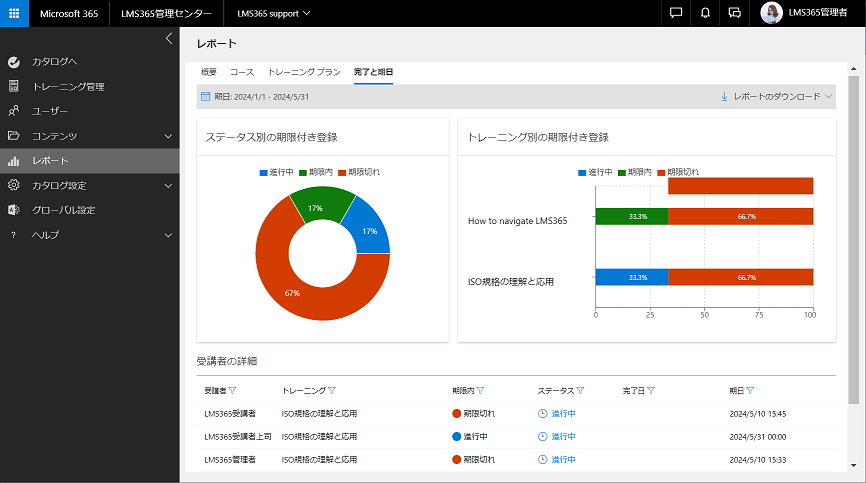The width and height of the screenshot is (866, 483).
Task: Toggle 進行中 legend in donut chart
Action: [x=277, y=172]
